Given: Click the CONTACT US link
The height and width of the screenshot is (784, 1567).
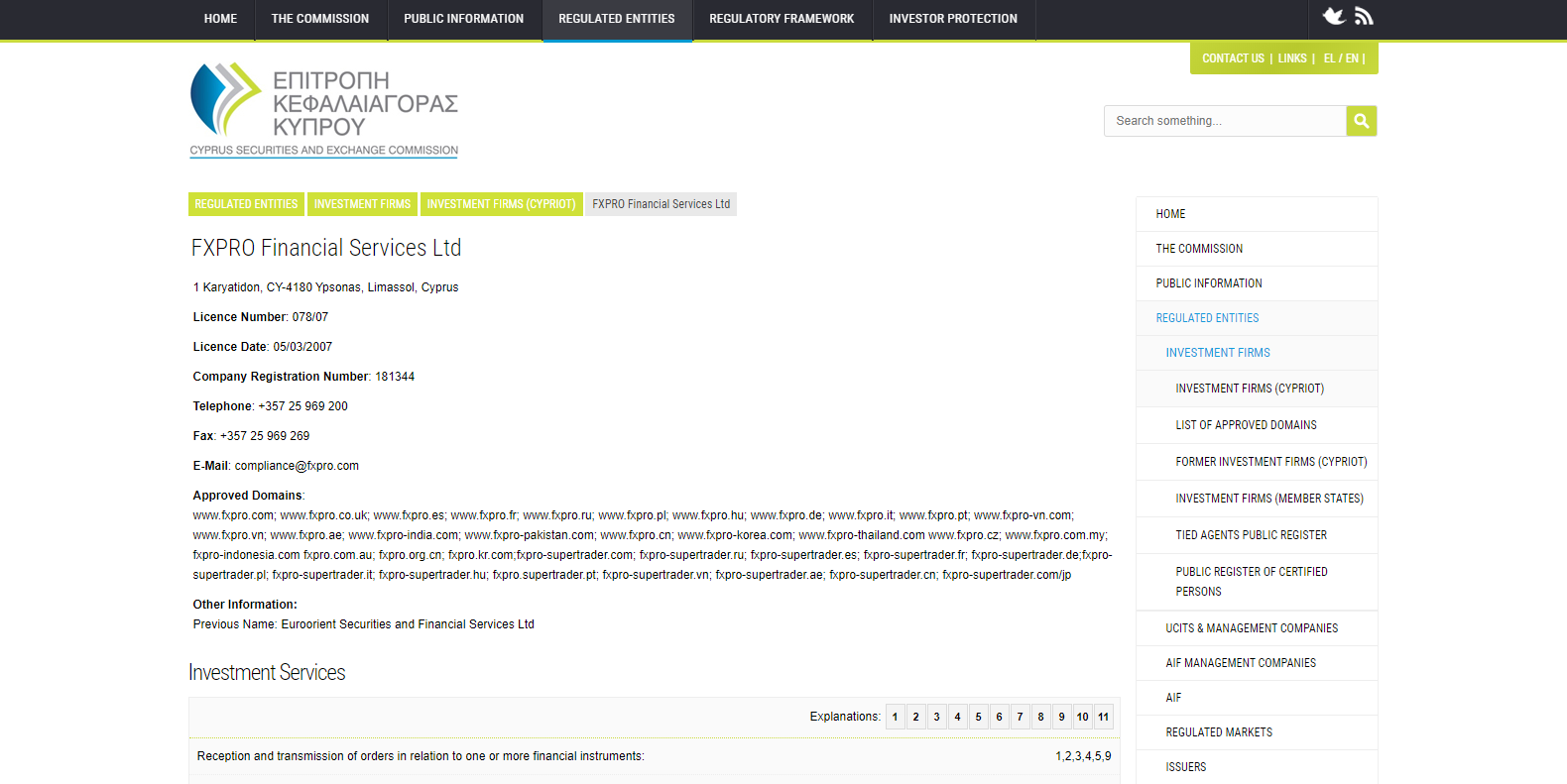Looking at the screenshot, I should coord(1233,58).
